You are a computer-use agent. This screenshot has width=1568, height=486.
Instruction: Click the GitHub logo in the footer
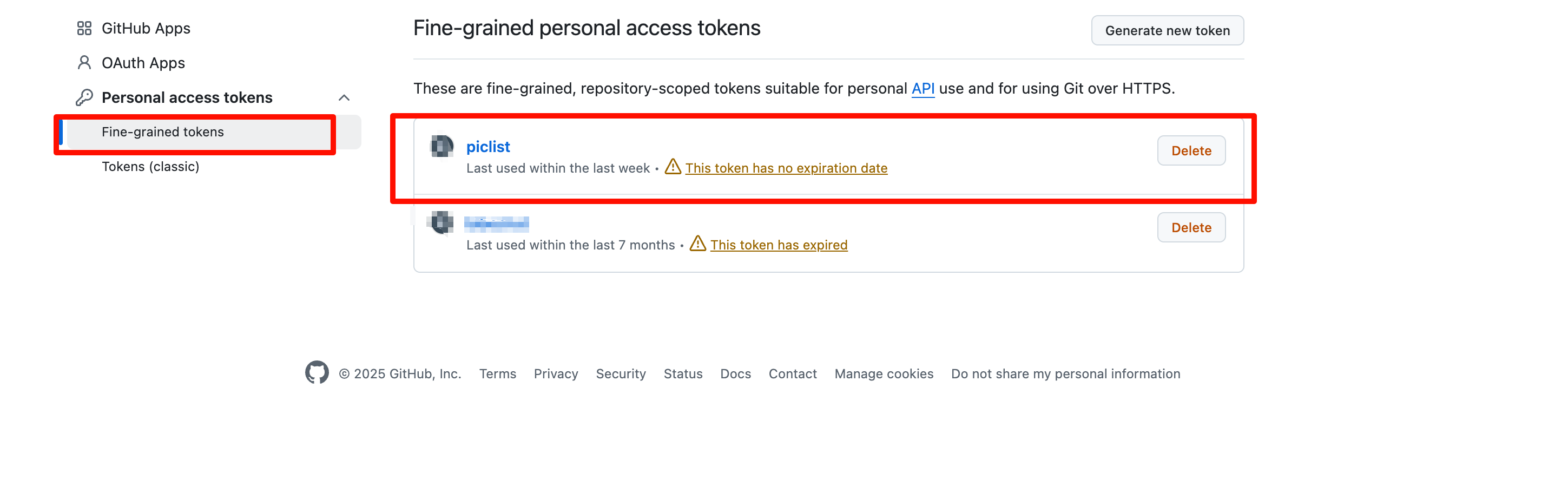click(x=317, y=373)
